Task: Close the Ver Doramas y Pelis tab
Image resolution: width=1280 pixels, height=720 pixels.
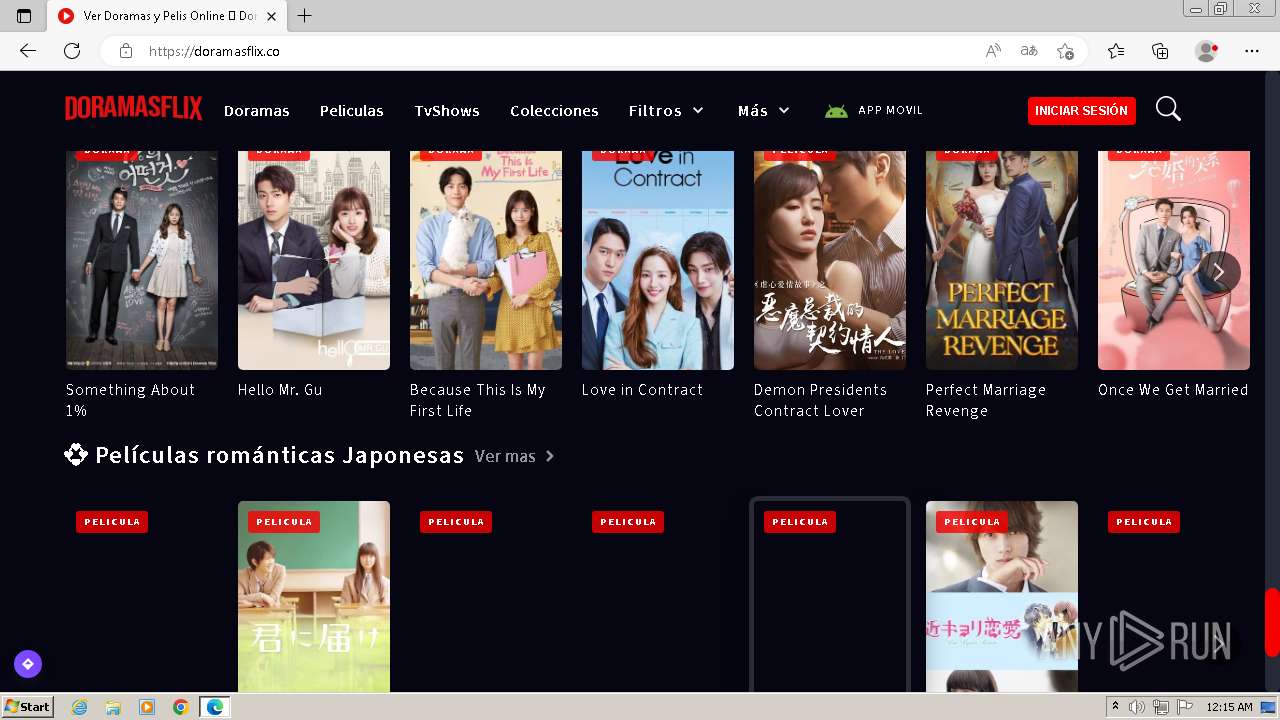Action: click(272, 16)
